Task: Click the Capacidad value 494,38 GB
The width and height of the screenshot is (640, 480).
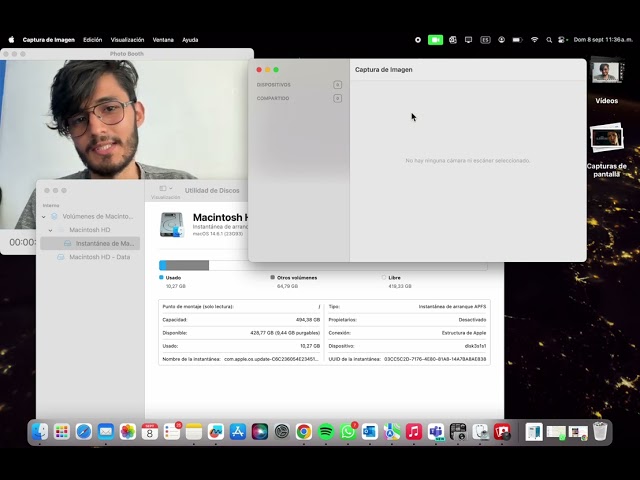Action: (308, 320)
